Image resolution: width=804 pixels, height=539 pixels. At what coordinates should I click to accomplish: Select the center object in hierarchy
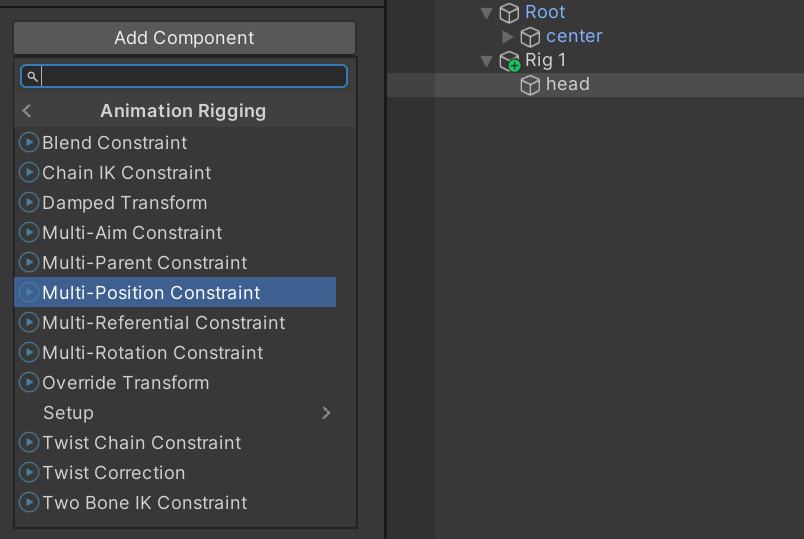click(574, 37)
